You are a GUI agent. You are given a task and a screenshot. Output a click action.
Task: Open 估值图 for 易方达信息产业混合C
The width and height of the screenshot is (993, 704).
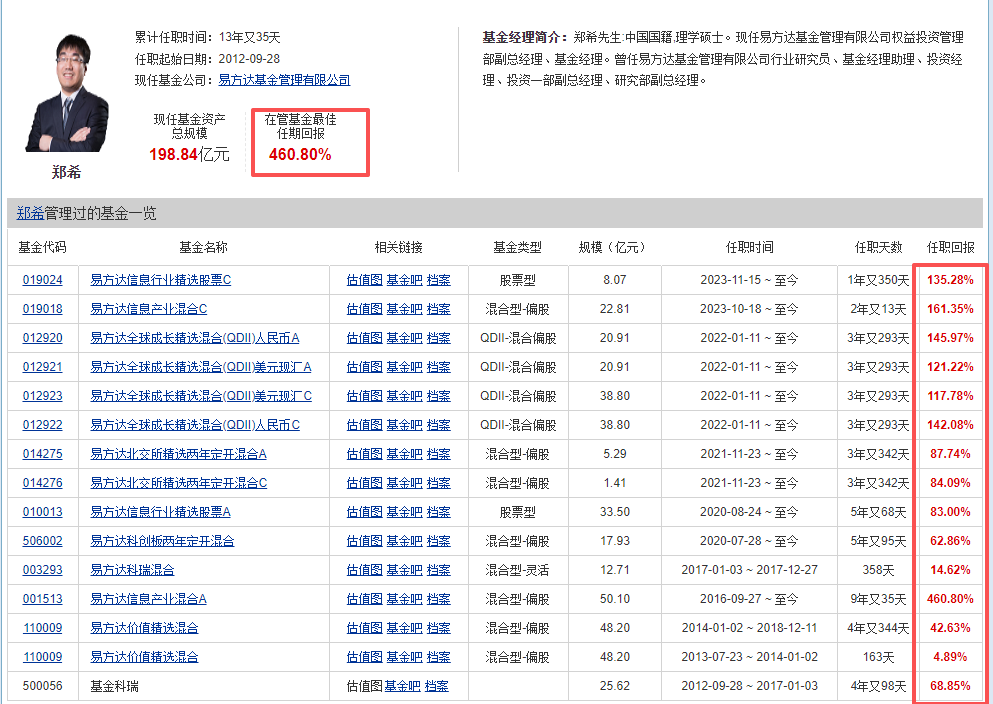364,309
